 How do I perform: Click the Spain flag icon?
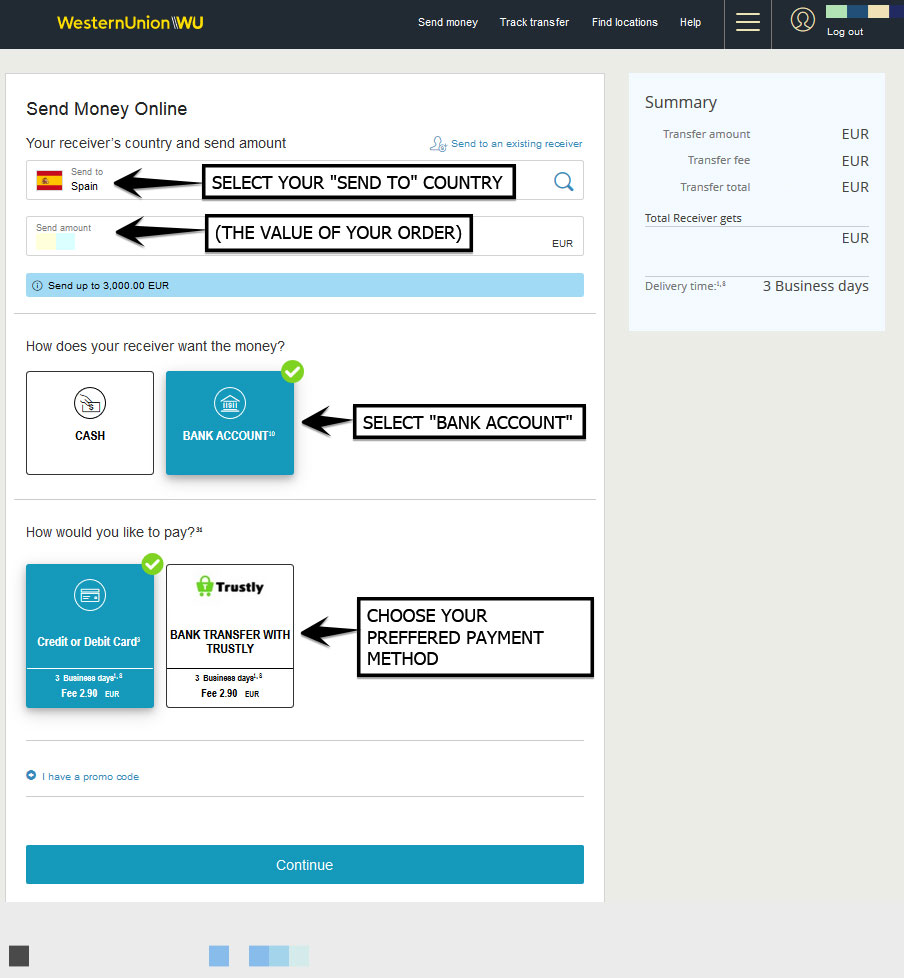[49, 181]
